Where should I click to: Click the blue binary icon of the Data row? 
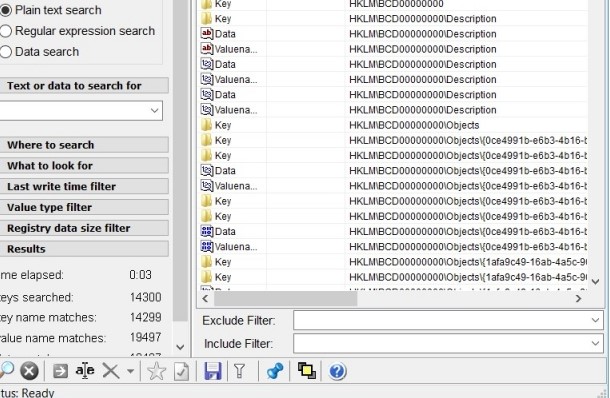coord(207,231)
